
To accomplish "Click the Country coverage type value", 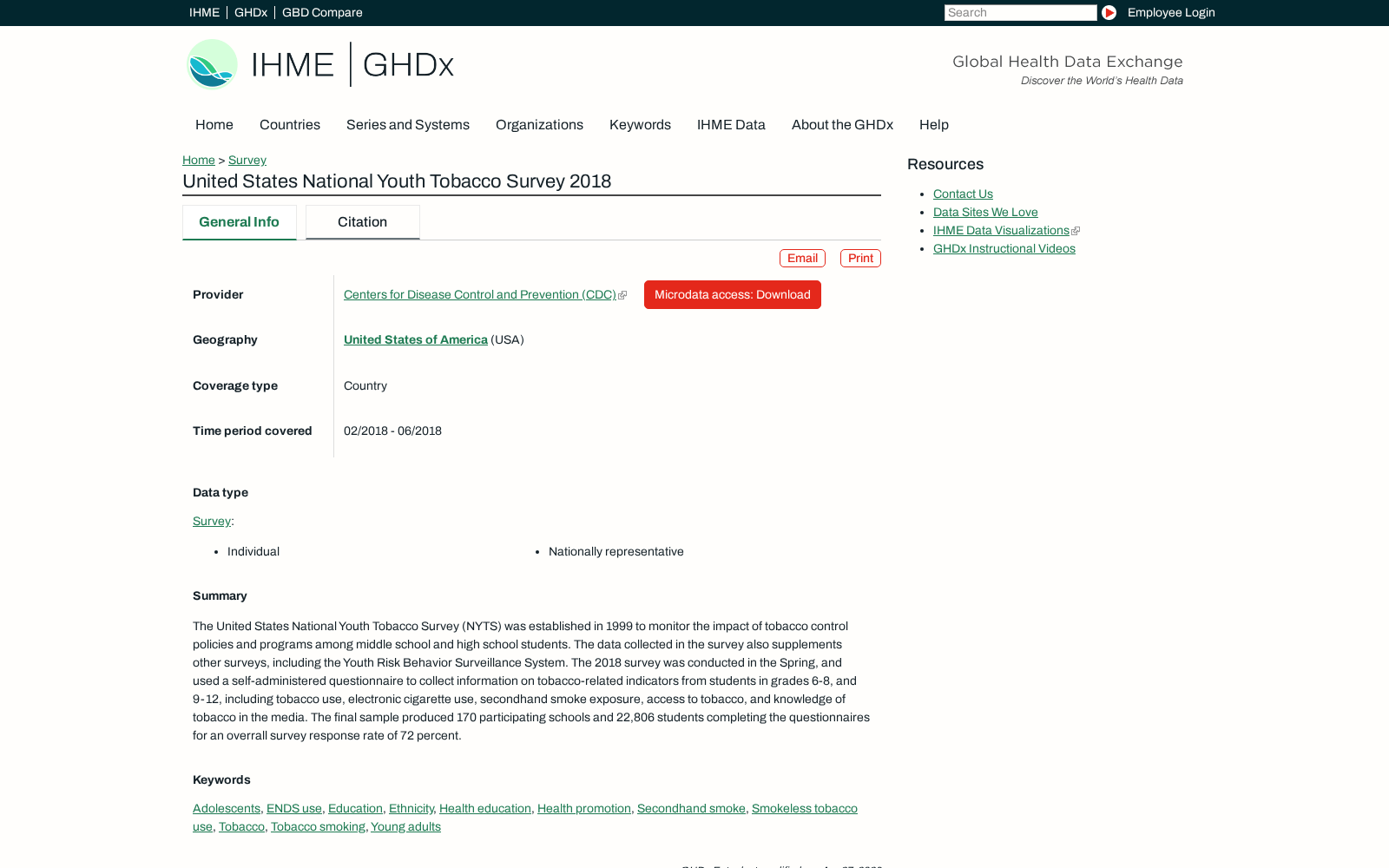I will tap(365, 385).
